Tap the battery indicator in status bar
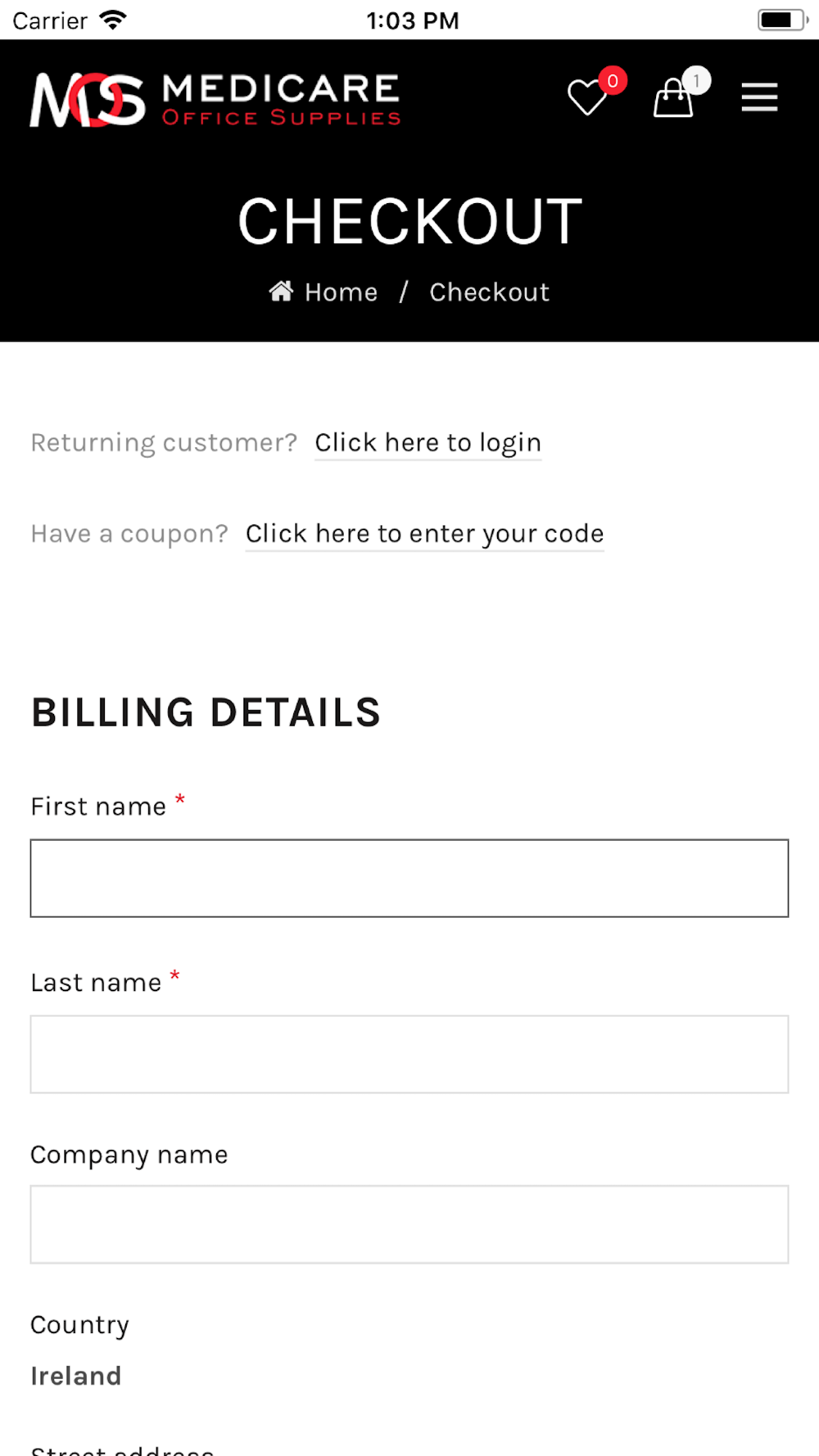Image resolution: width=819 pixels, height=1456 pixels. 783,20
